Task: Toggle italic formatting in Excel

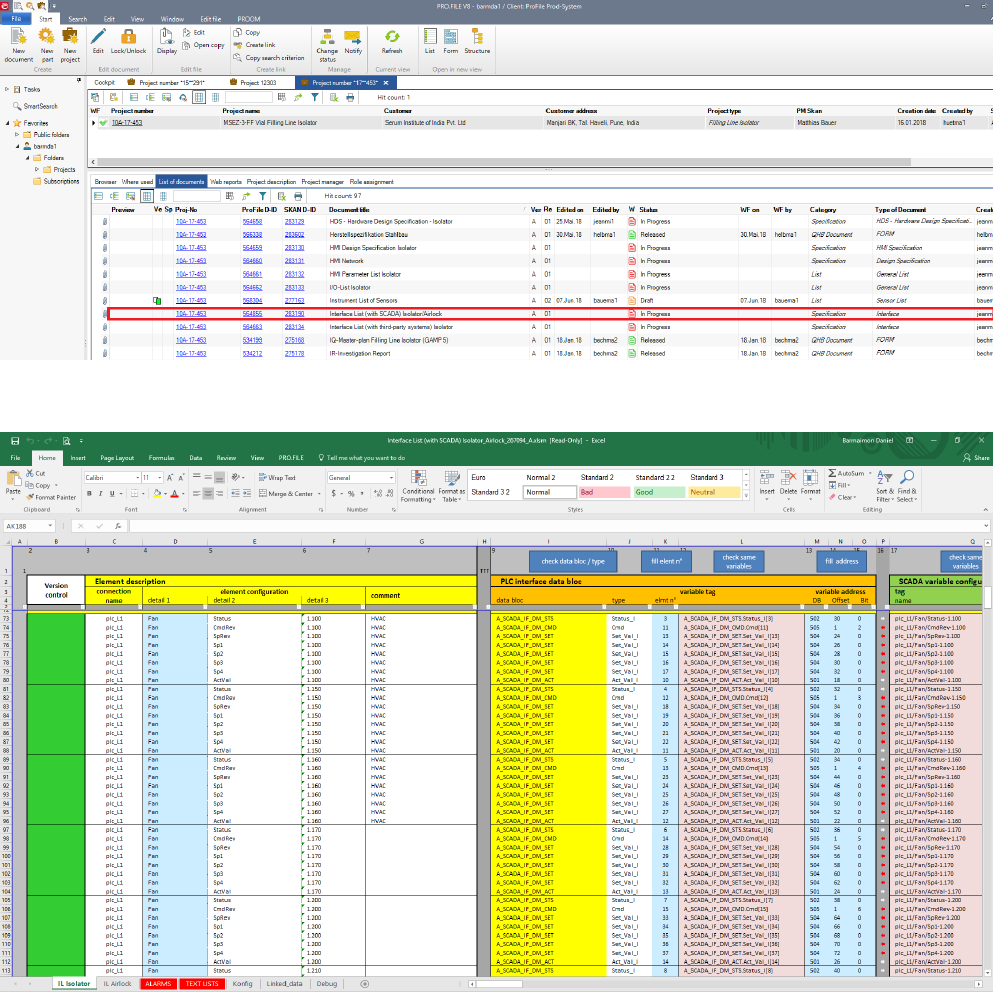Action: point(102,493)
